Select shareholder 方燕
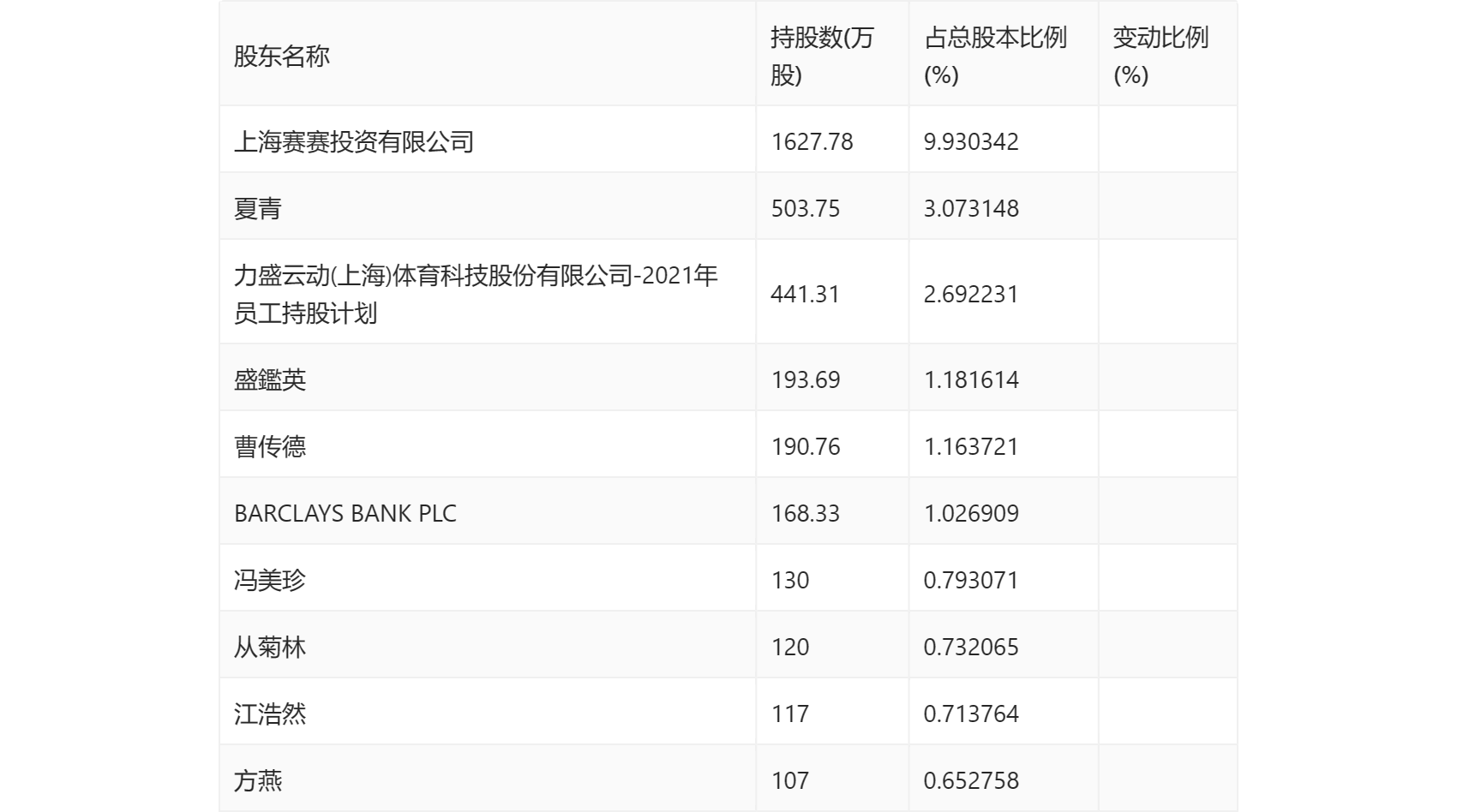1457x812 pixels. 258,780
